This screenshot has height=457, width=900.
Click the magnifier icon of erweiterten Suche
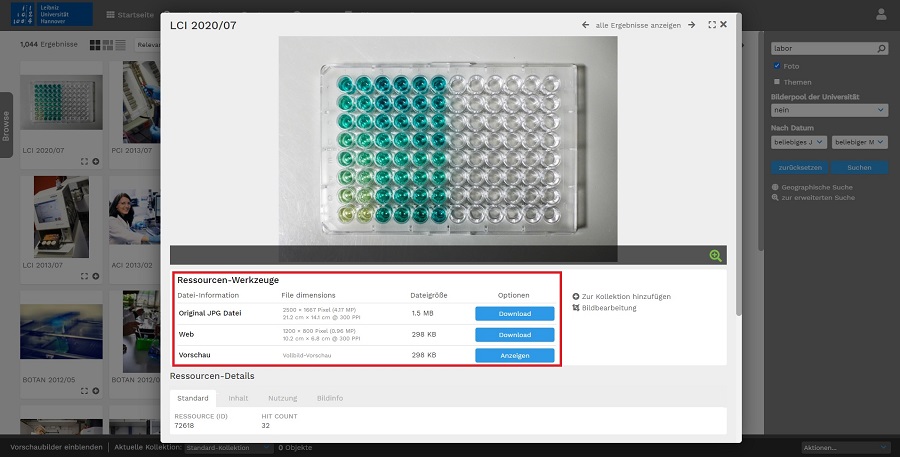(775, 197)
